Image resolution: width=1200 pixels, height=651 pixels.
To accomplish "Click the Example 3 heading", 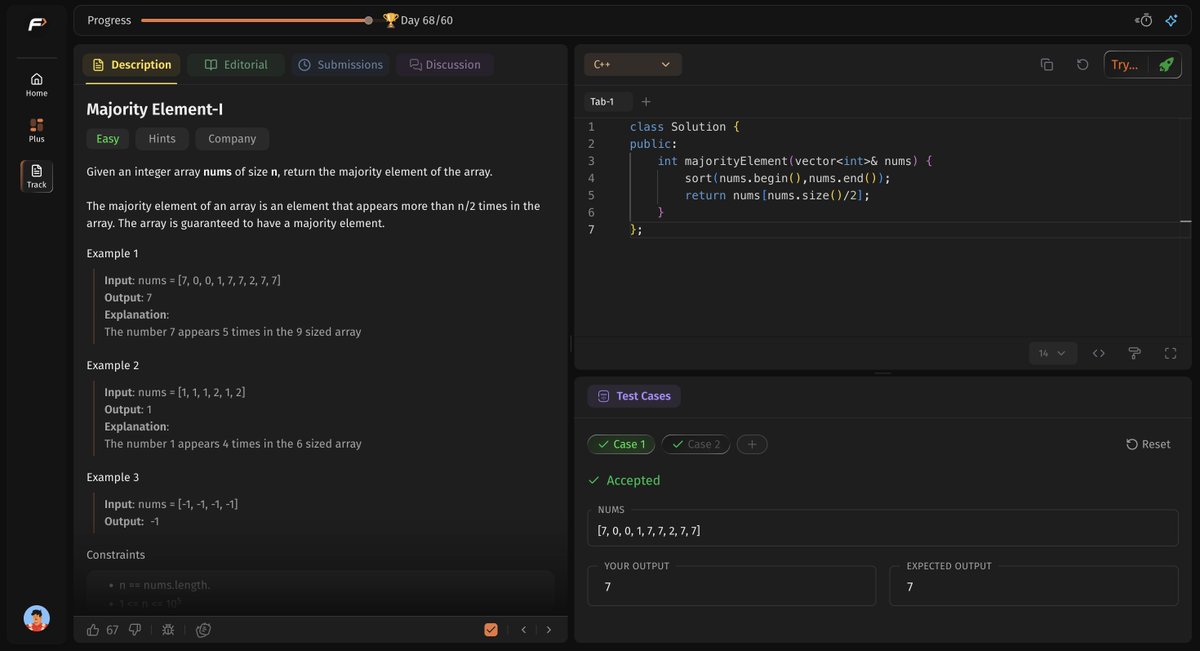I will [x=113, y=477].
